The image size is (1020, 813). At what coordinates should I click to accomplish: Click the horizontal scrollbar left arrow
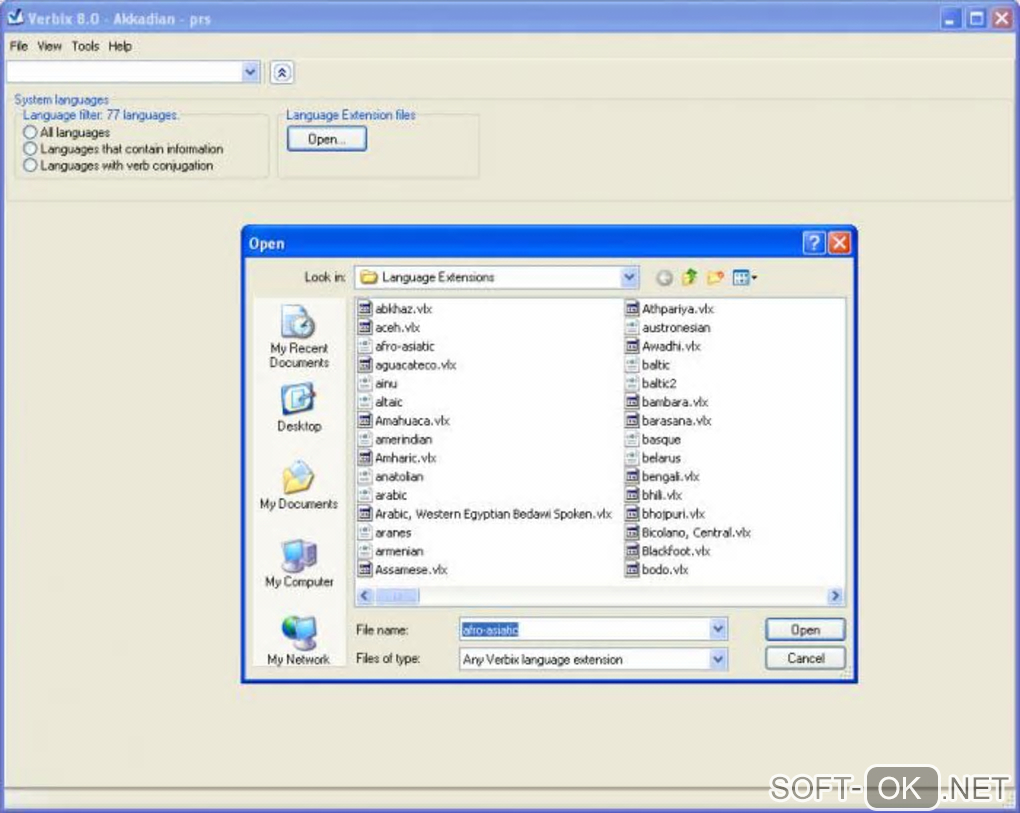point(366,595)
